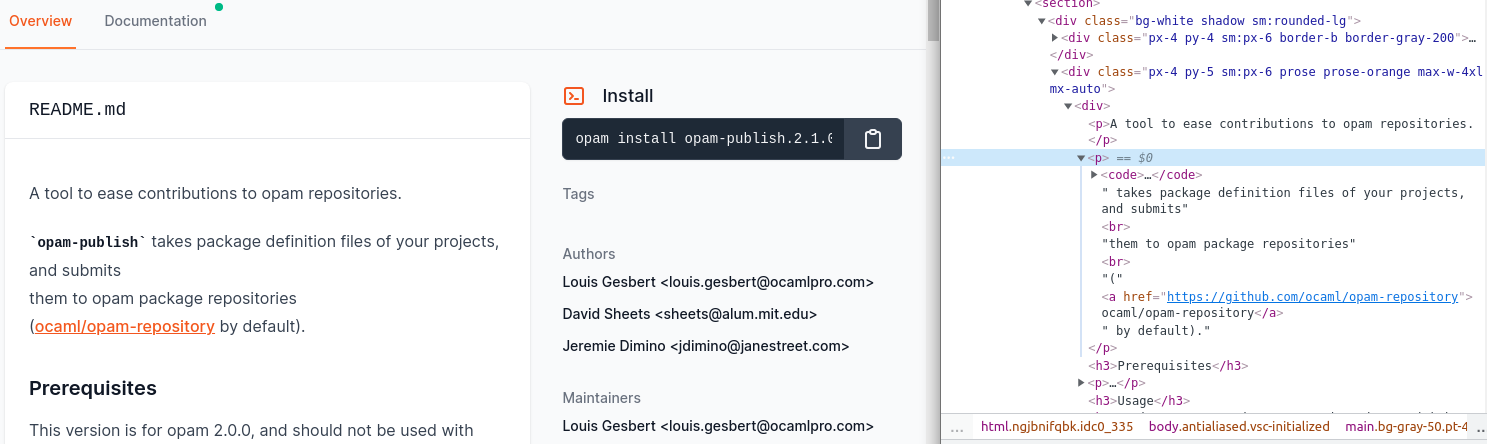The width and height of the screenshot is (1487, 444).
Task: Select the README.md heading text
Action: pos(78,110)
